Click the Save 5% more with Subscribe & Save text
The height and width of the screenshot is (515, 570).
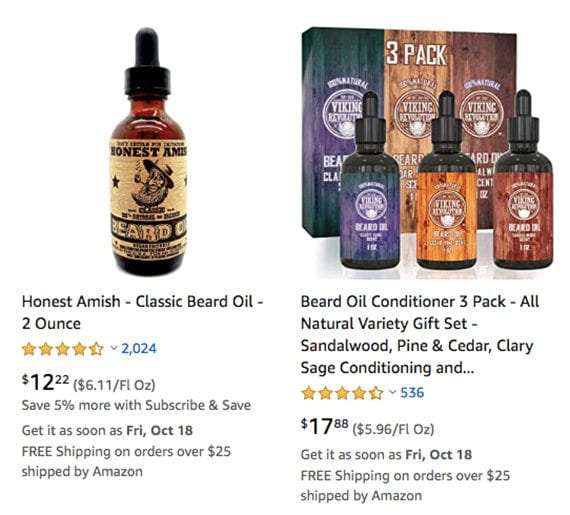136,405
